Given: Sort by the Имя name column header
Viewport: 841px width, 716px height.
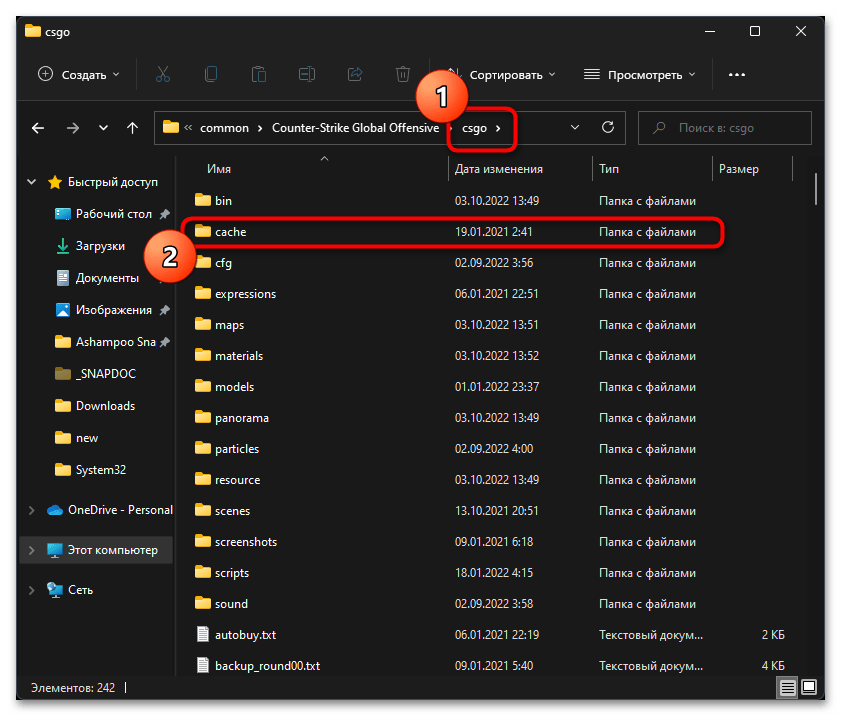Looking at the screenshot, I should [219, 169].
